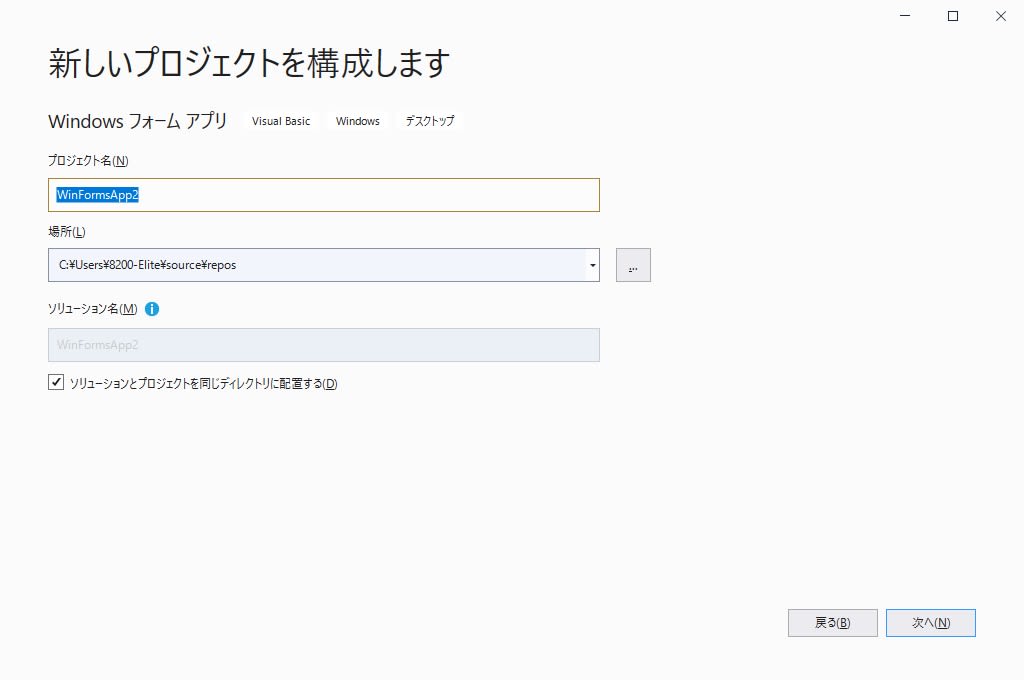Click the 次へ(N) next button
1024x680 pixels.
[931, 623]
